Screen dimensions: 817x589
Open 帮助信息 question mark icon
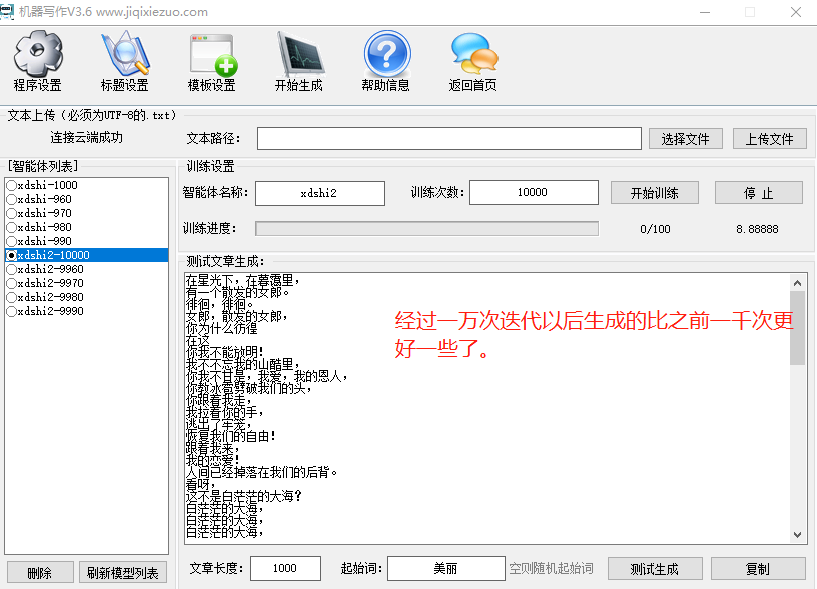386,54
